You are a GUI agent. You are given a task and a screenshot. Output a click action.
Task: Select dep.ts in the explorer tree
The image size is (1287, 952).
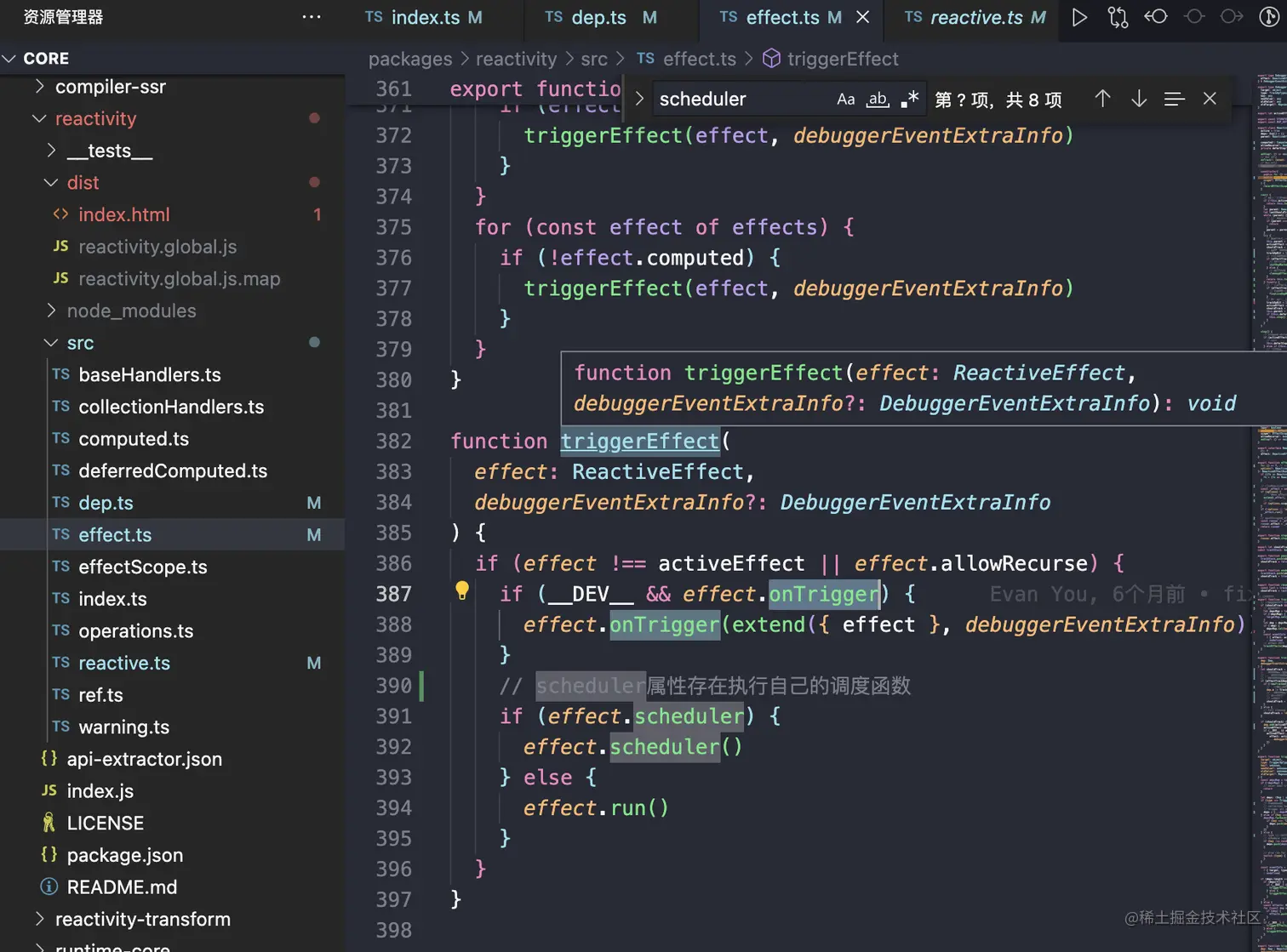[172, 503]
